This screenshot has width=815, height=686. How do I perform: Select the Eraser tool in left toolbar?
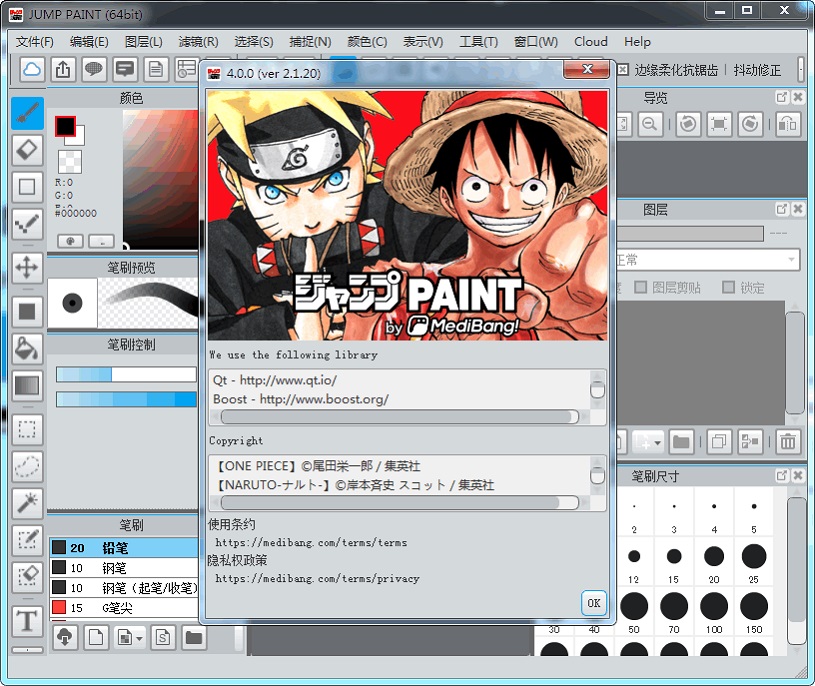27,150
